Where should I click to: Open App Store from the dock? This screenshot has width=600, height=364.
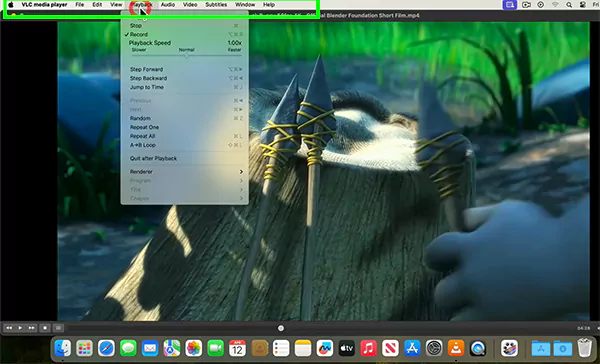(412, 348)
